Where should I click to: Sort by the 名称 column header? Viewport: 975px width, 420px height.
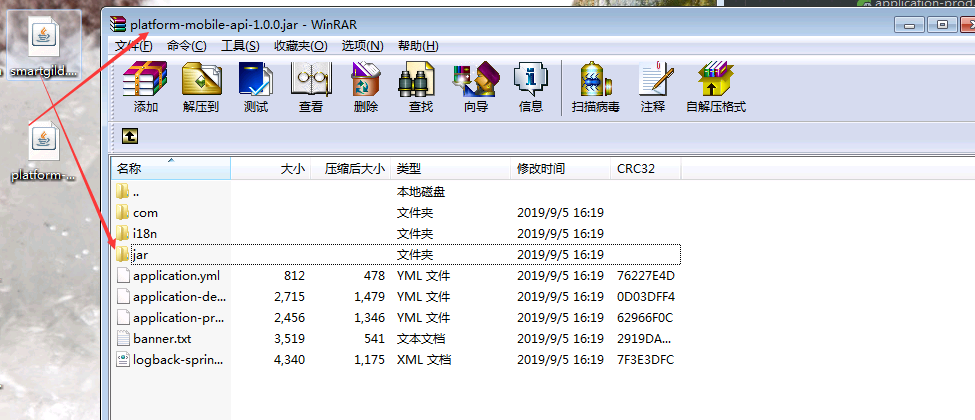tap(171, 169)
